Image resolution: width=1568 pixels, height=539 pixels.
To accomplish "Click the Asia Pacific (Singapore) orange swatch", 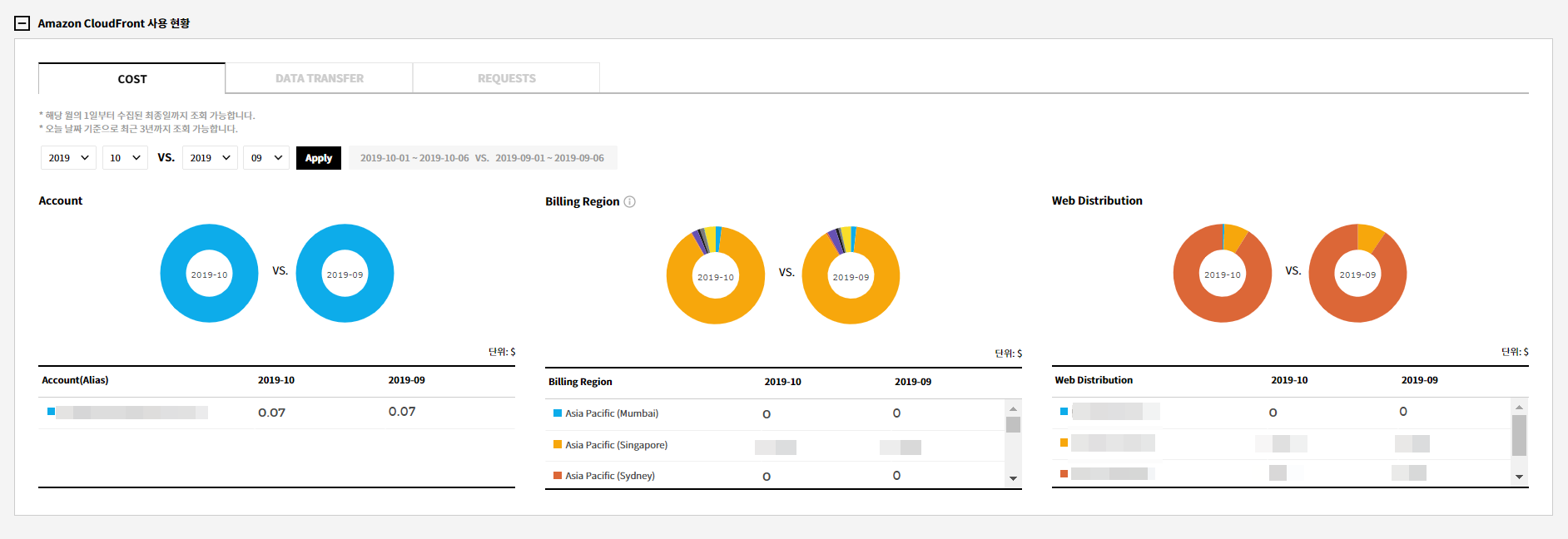I will point(558,445).
